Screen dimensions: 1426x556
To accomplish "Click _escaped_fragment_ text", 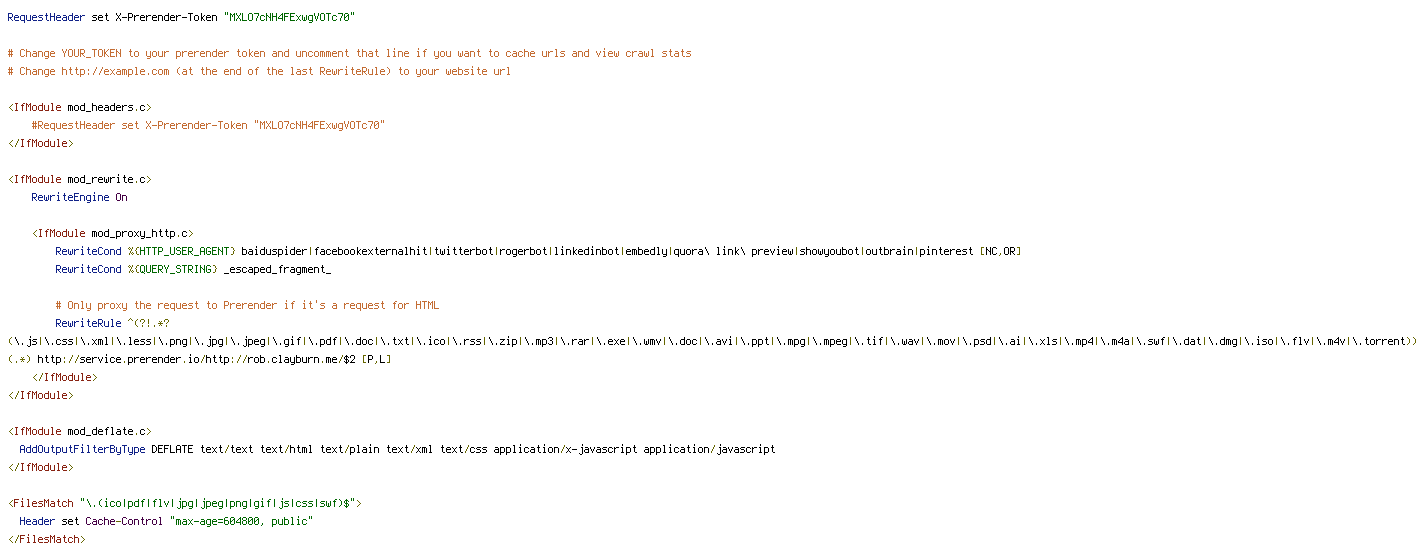I will pyautogui.click(x=277, y=269).
